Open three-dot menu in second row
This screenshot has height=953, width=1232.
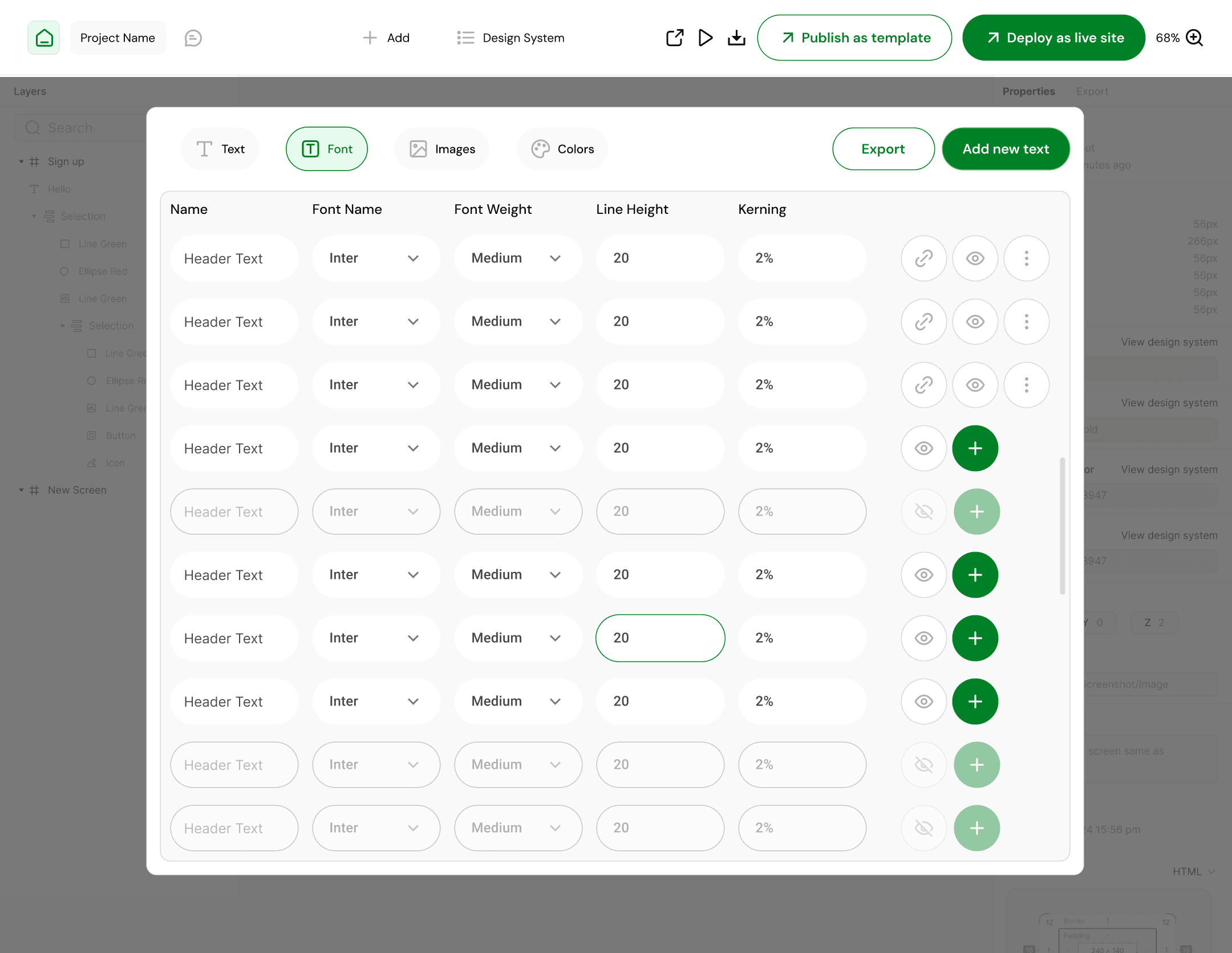pos(1026,322)
